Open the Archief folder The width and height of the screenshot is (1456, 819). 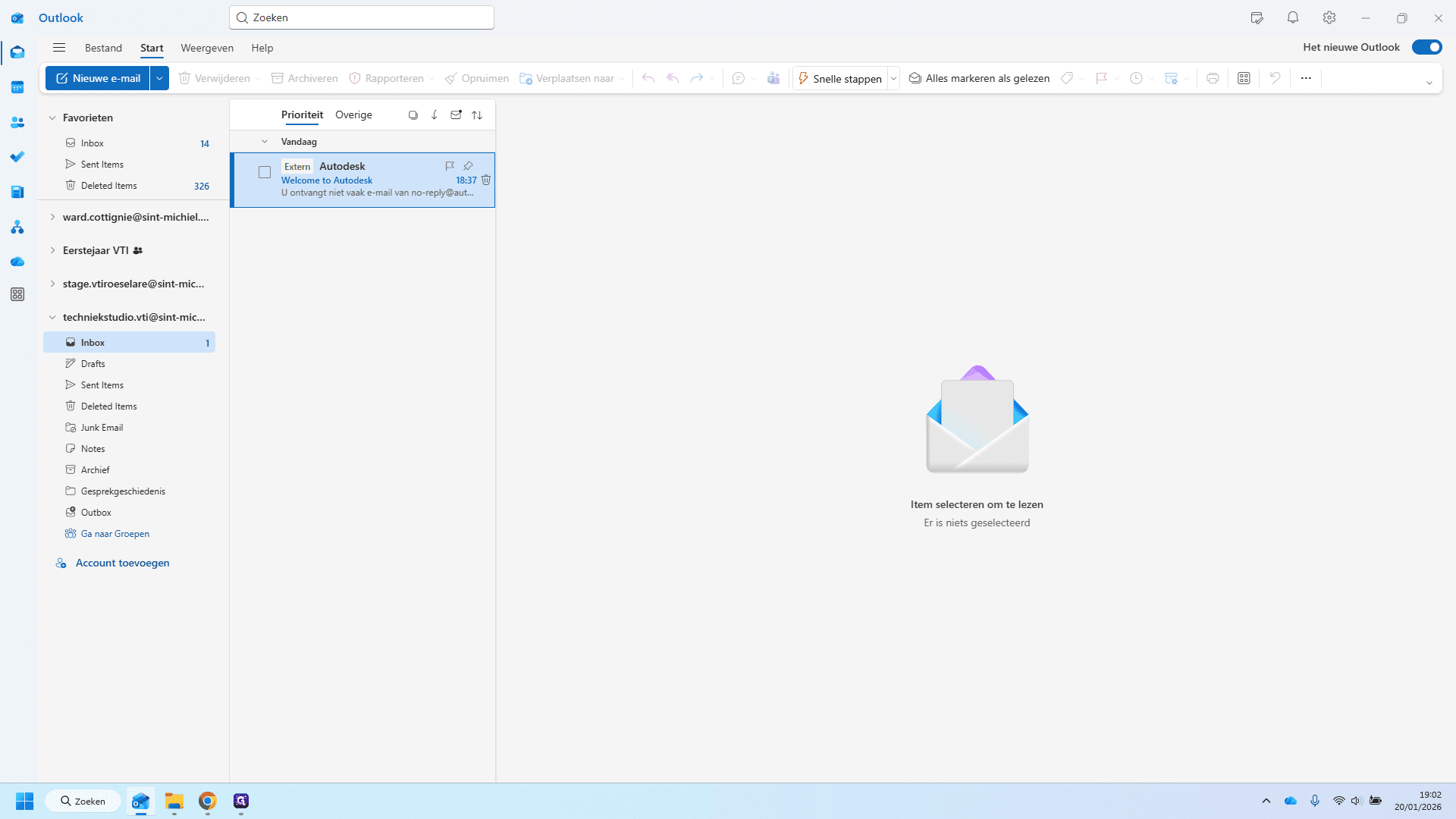click(x=129, y=470)
